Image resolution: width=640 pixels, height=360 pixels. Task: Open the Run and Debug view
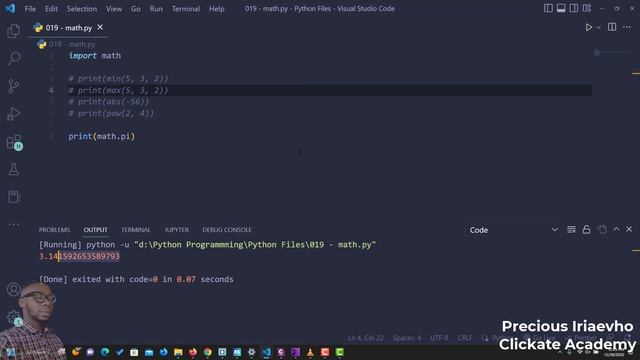tap(13, 114)
